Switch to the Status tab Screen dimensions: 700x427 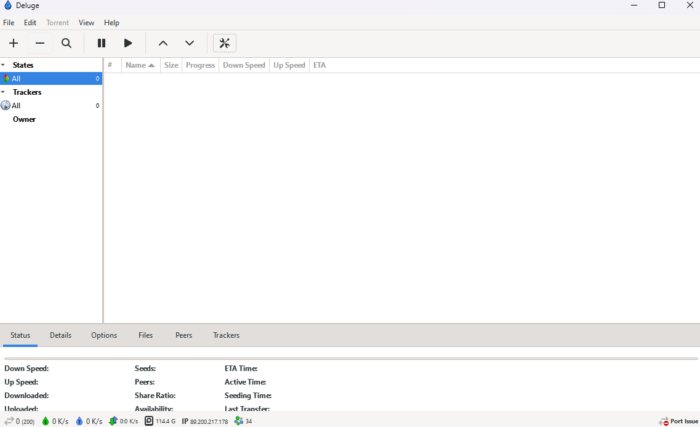(x=20, y=335)
